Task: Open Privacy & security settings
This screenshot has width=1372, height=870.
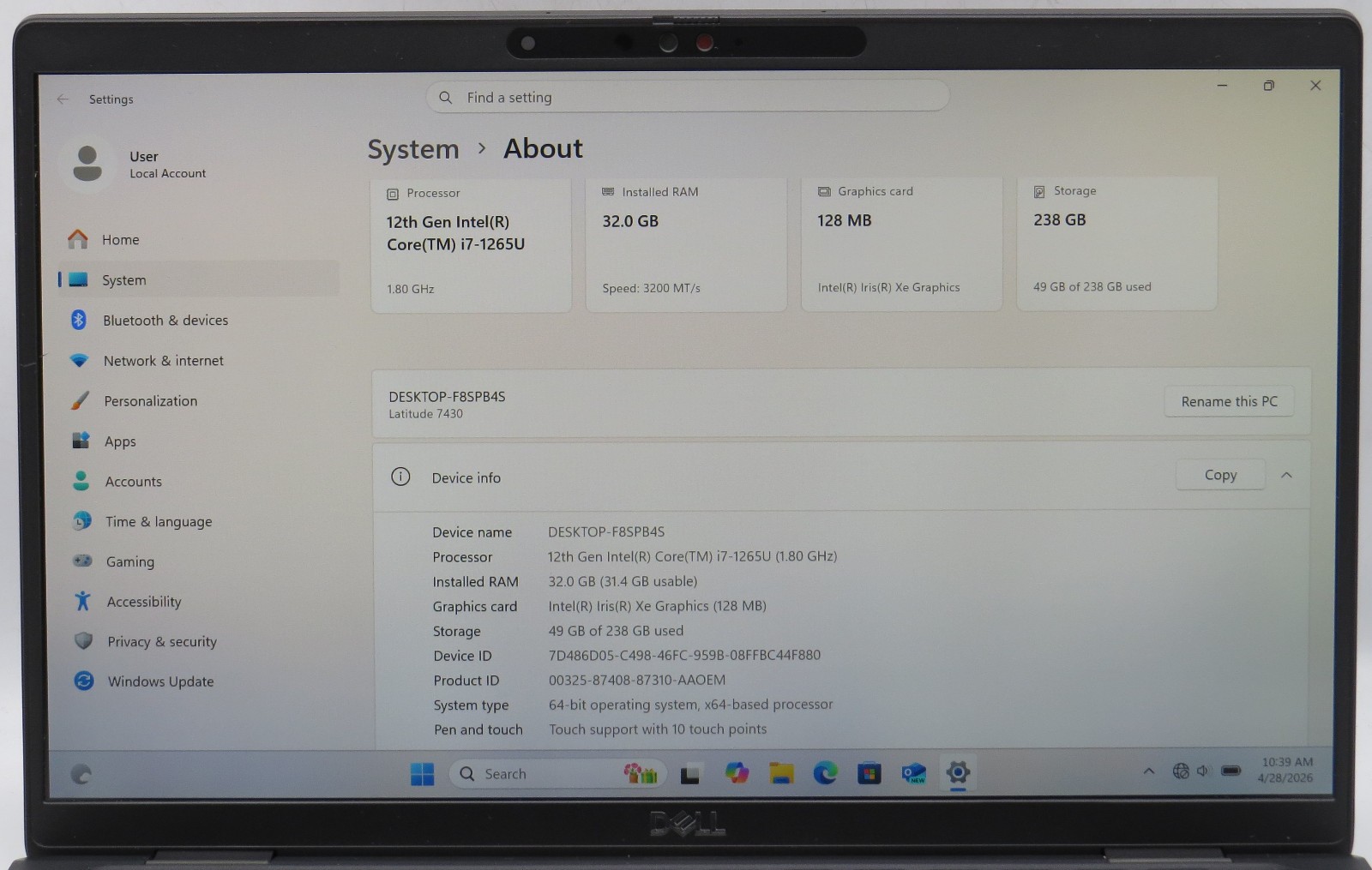Action: [x=202, y=641]
